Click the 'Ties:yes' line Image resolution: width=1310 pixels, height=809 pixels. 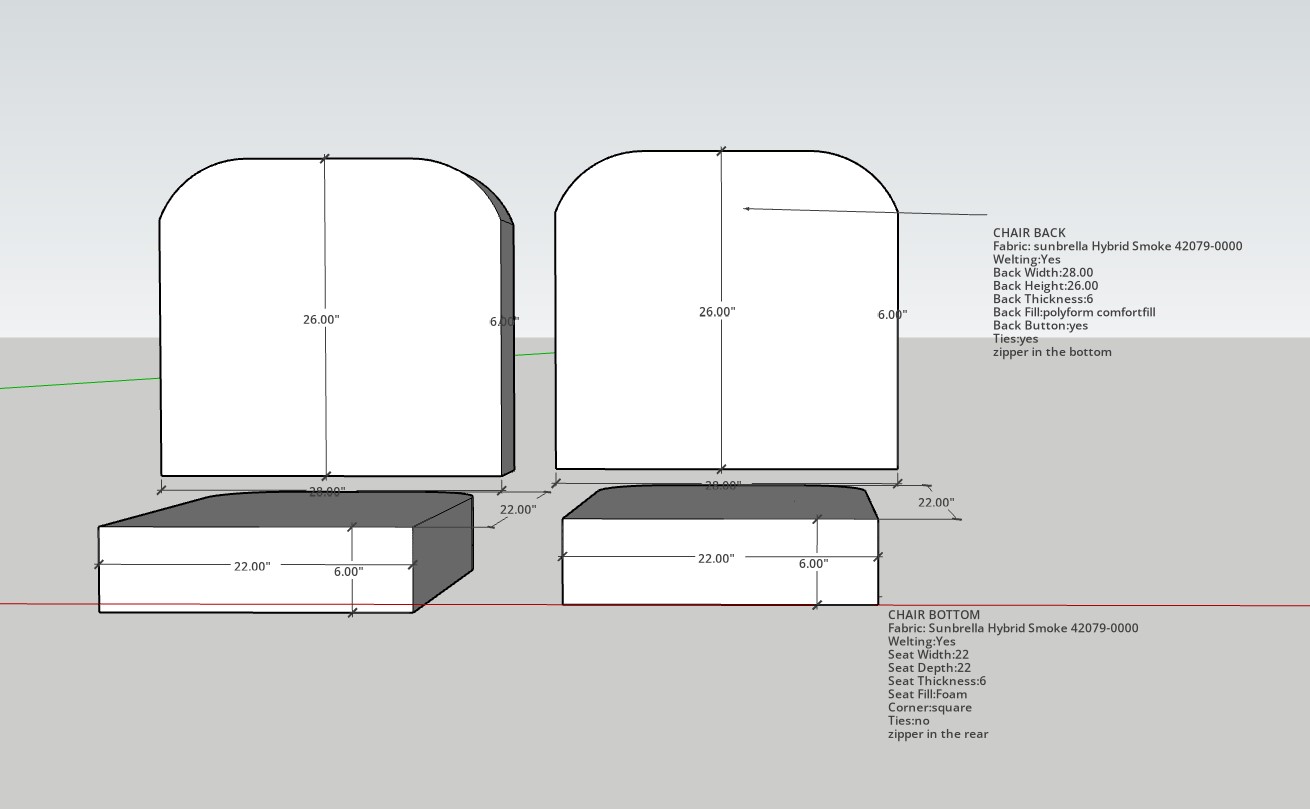click(1016, 338)
